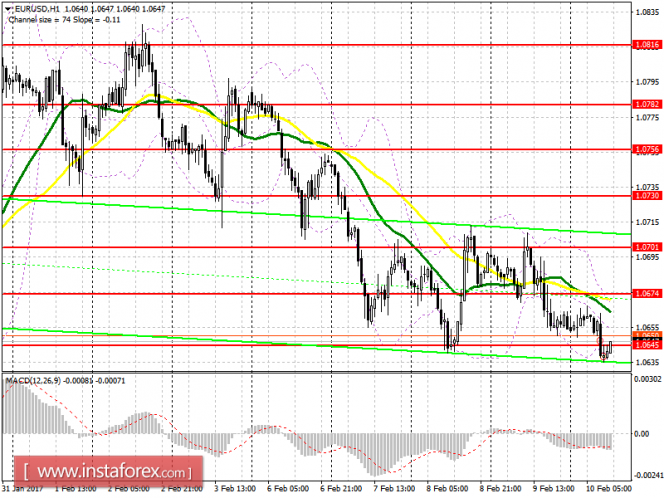Open the www.instaforex.com watermark link
The width and height of the screenshot is (664, 498).
(108, 471)
